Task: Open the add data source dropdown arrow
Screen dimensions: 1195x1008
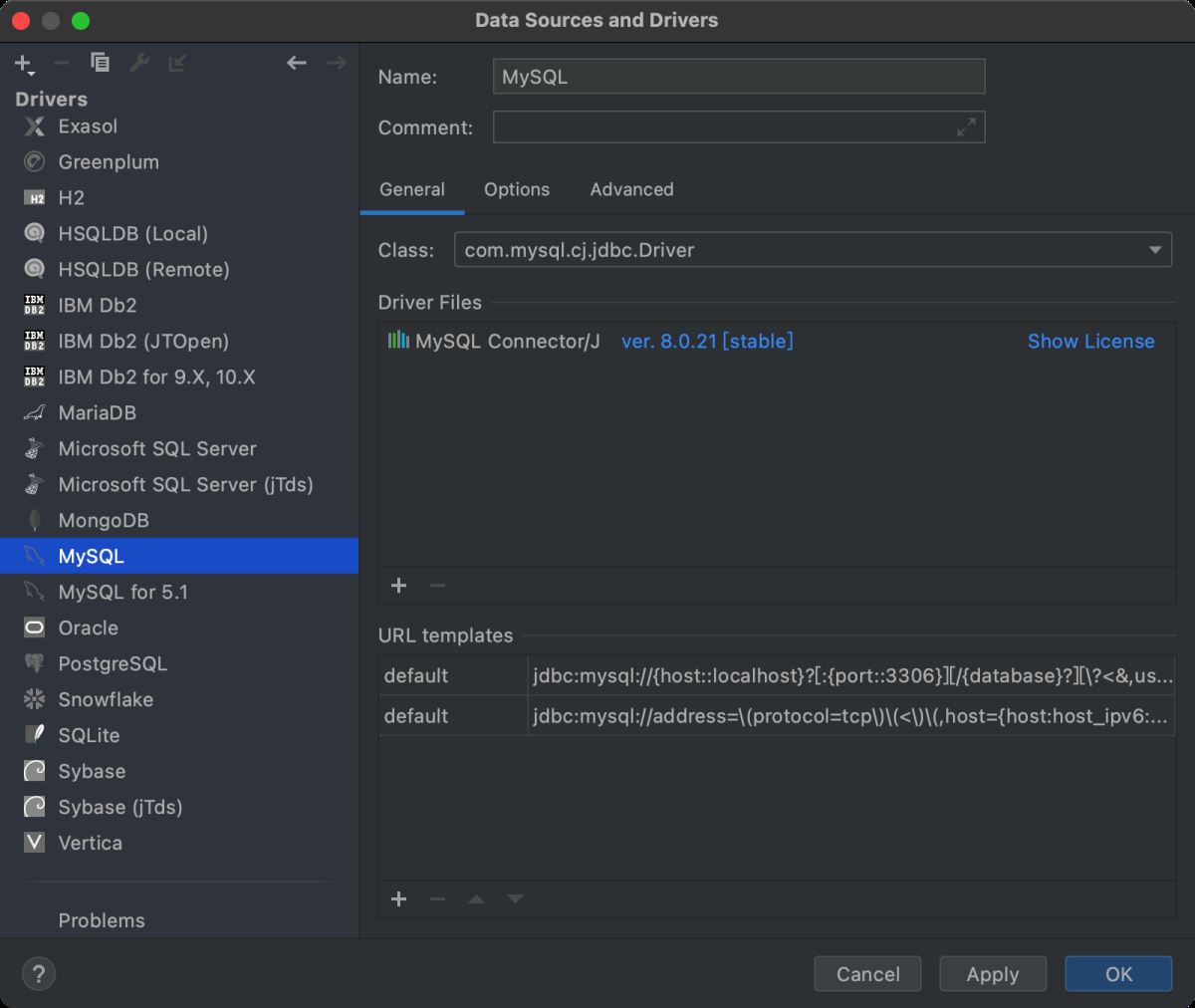Action: tap(32, 74)
